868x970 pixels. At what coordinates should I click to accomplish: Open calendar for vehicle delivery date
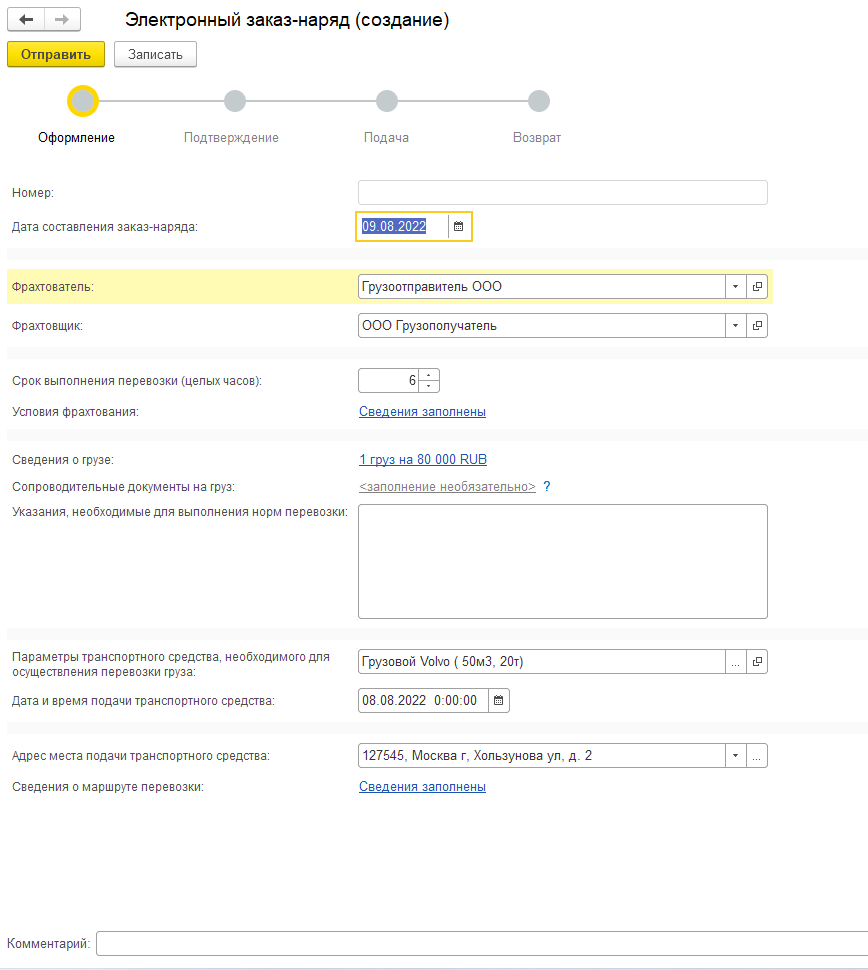click(499, 700)
